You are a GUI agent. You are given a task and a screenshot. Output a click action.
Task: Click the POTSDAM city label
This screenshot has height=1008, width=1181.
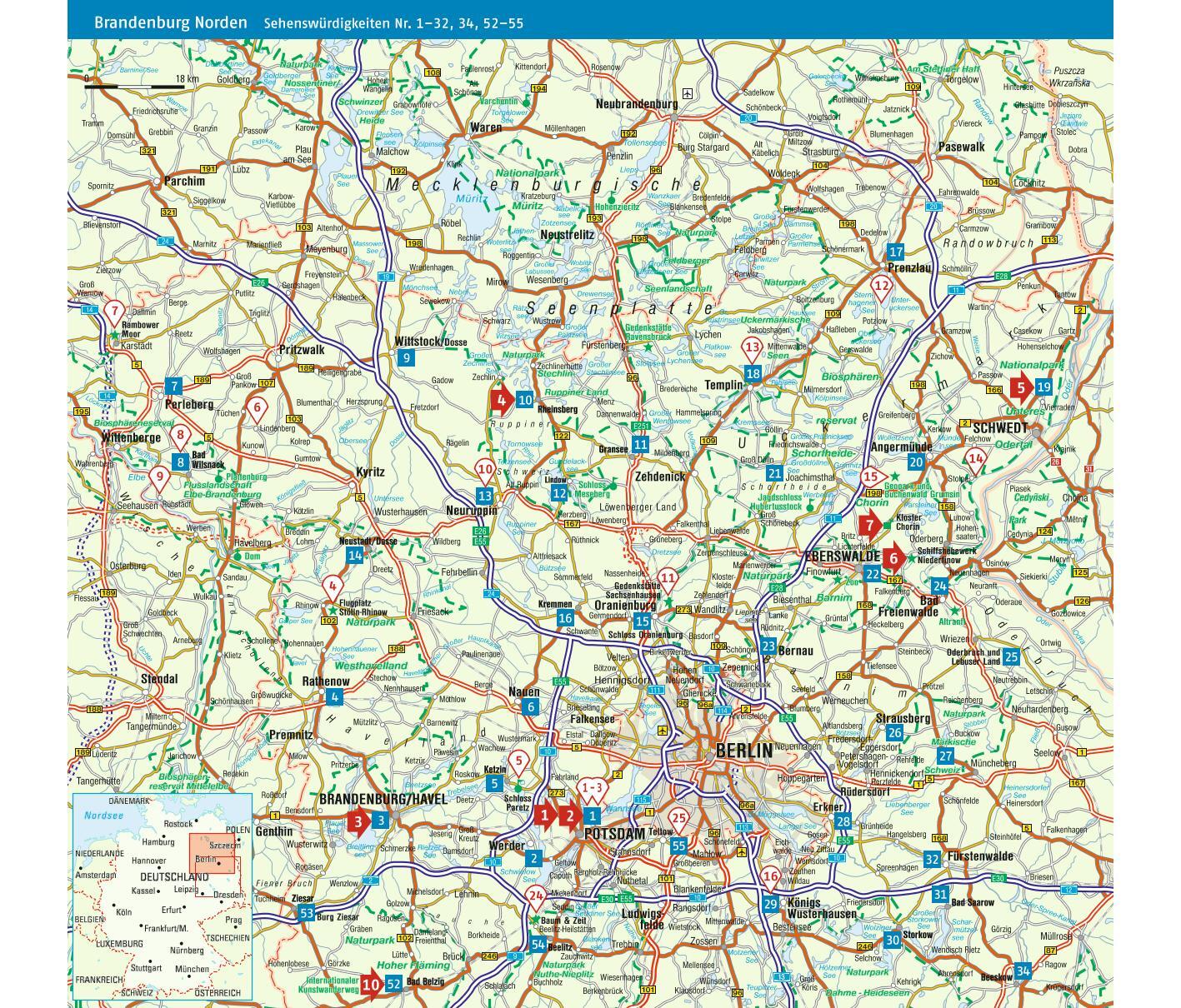pyautogui.click(x=615, y=834)
